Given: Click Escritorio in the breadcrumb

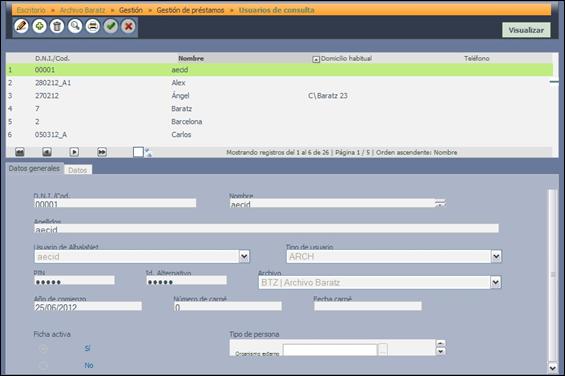Looking at the screenshot, I should (x=31, y=10).
